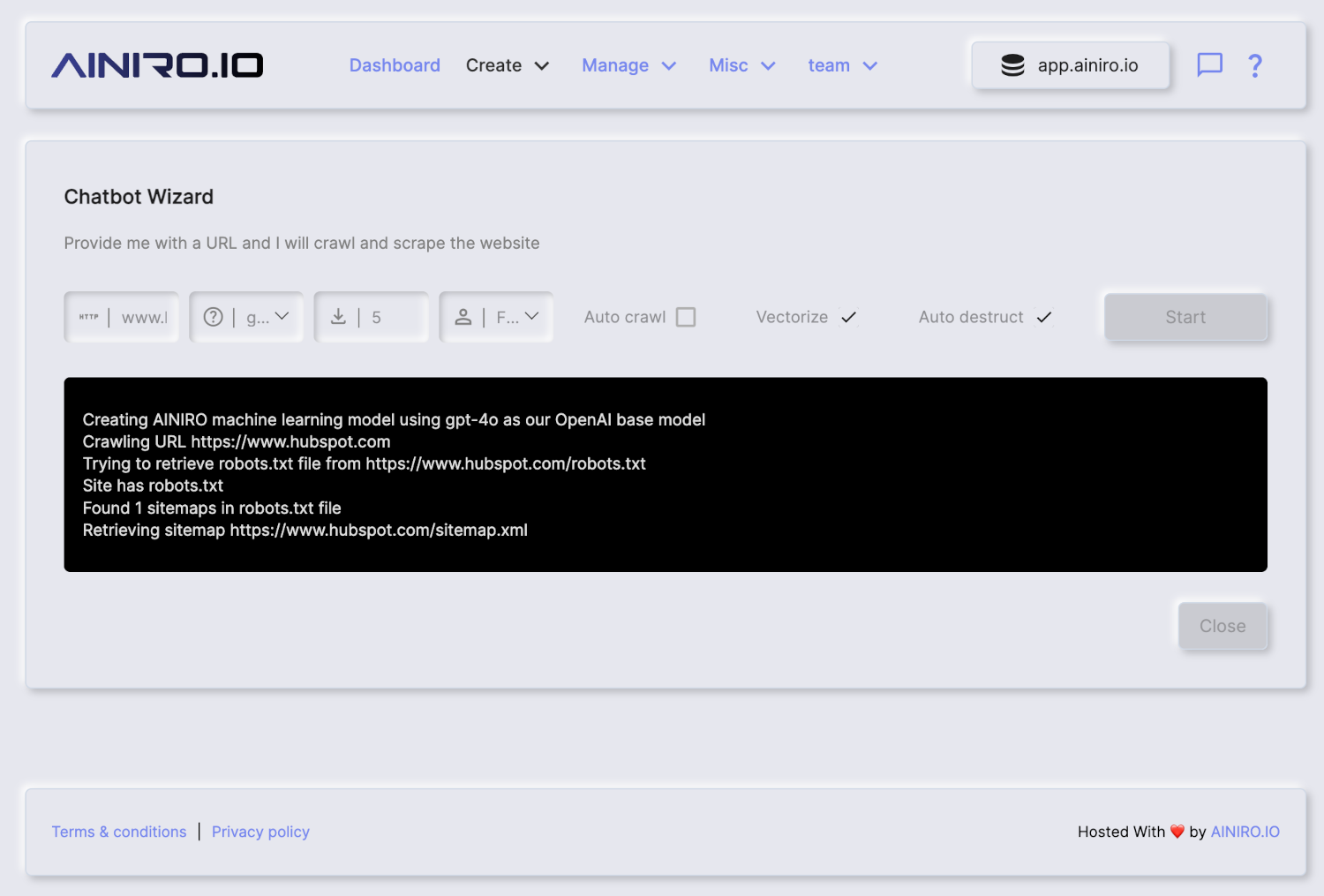Expand the team menu chevron
The height and width of the screenshot is (896, 1324).
pyautogui.click(x=870, y=65)
